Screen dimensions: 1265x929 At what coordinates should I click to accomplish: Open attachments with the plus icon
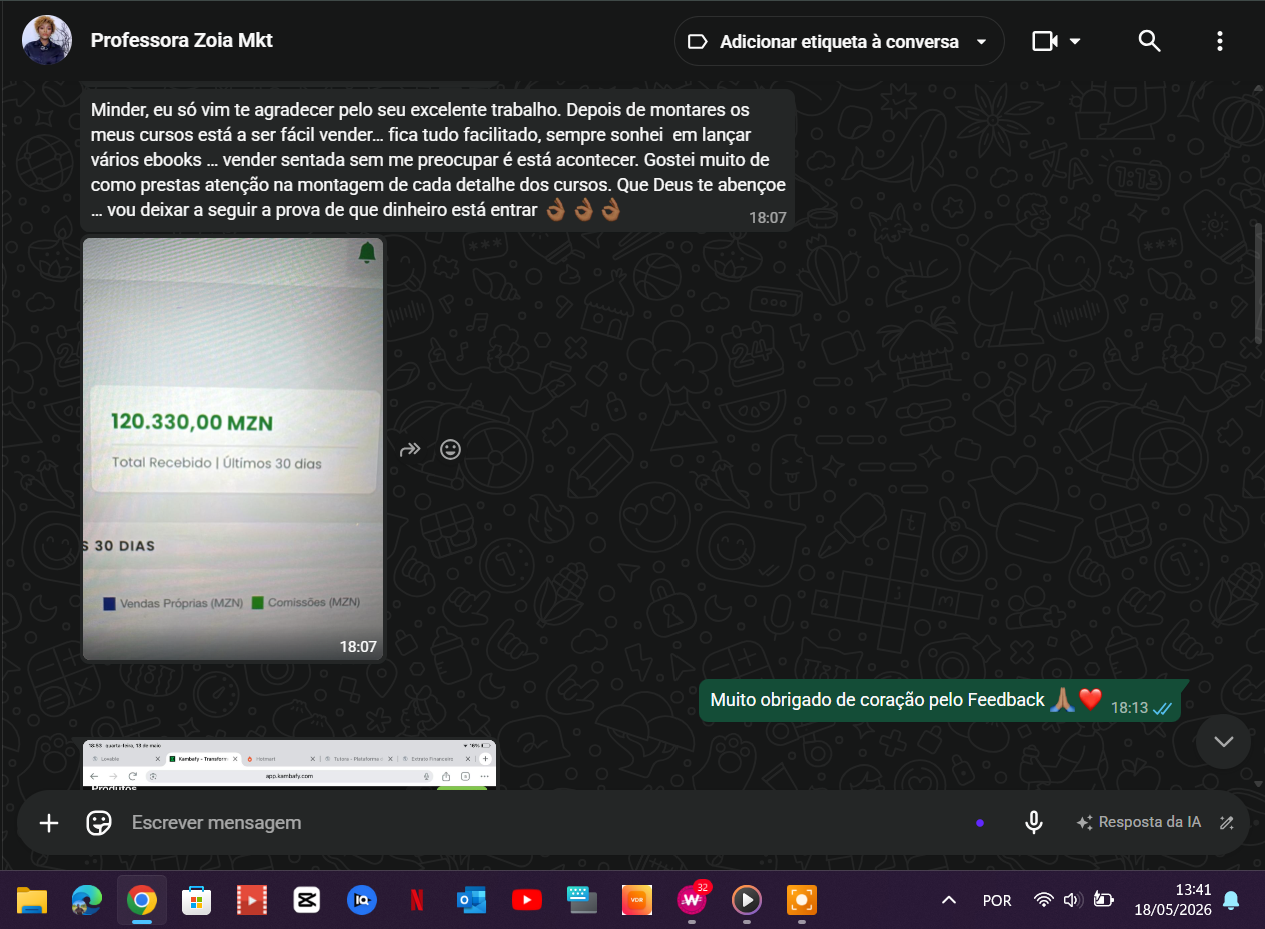coord(49,823)
